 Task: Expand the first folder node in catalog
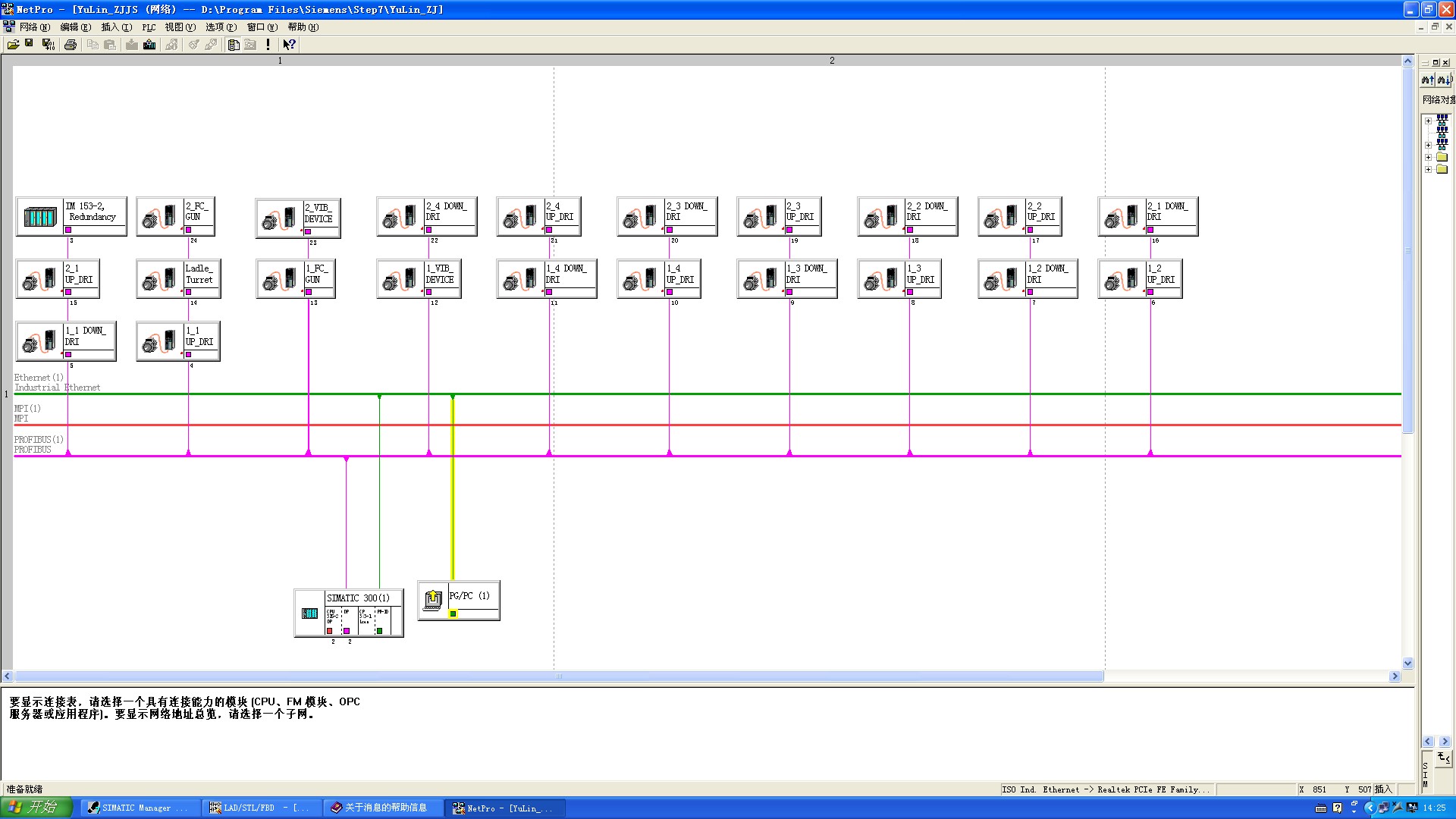click(x=1428, y=158)
